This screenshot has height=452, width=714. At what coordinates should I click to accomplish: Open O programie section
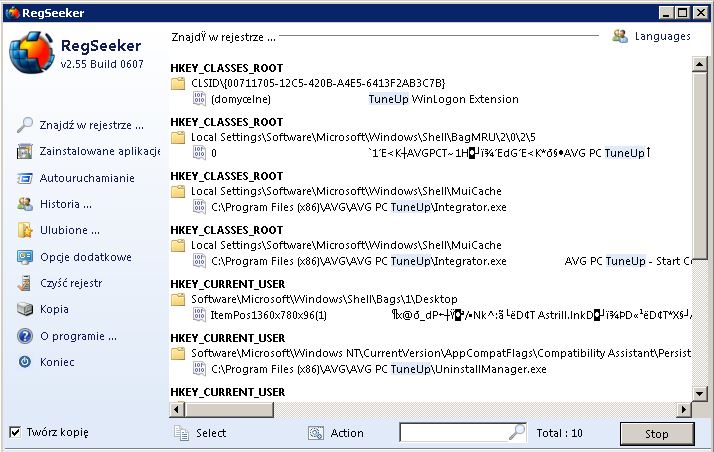tap(78, 336)
